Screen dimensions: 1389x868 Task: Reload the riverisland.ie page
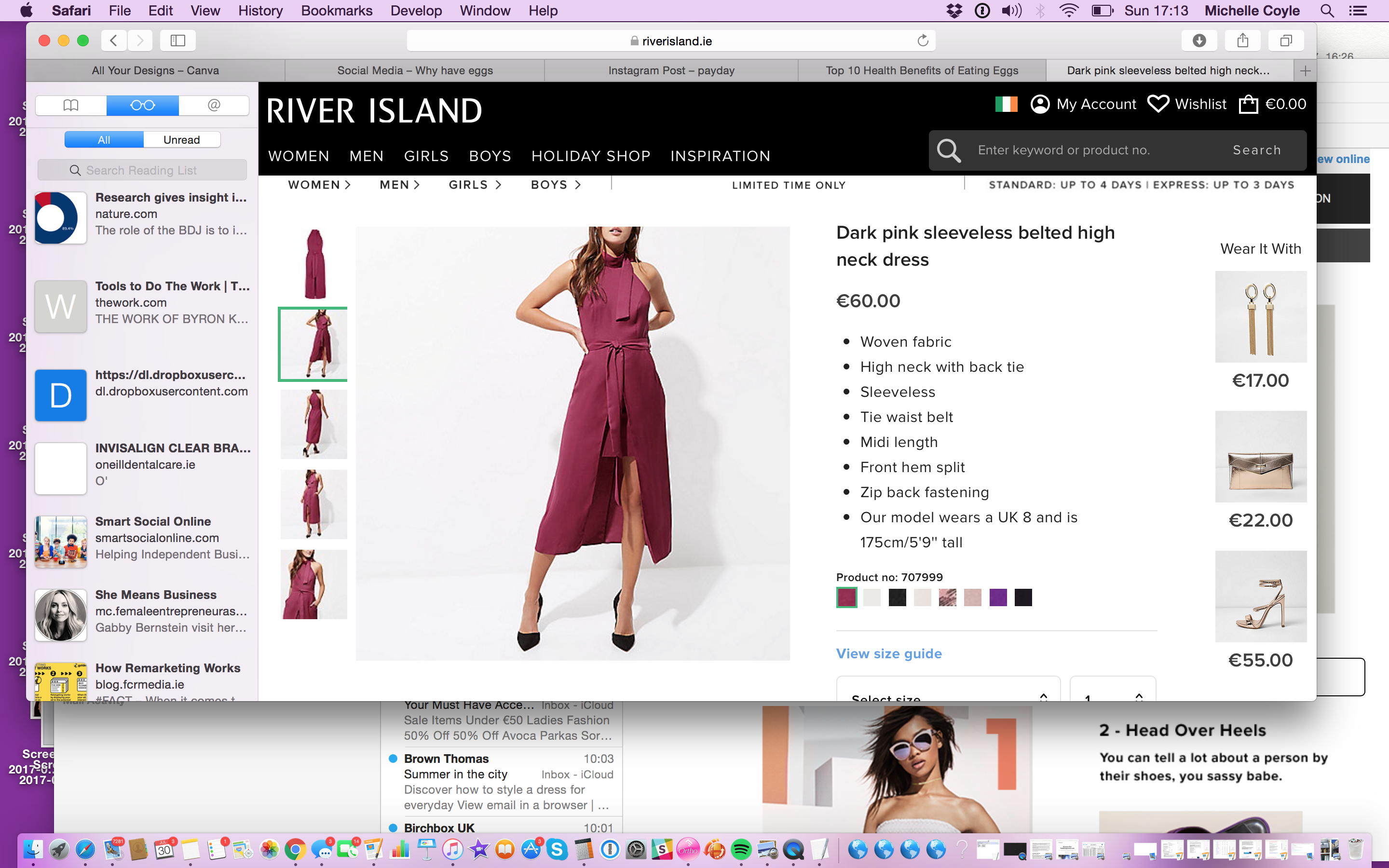(x=922, y=40)
